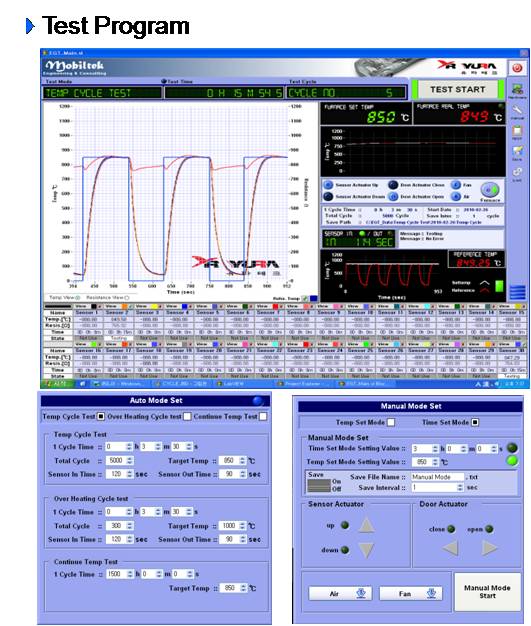Click the door actuator open right arrow
The height and width of the screenshot is (626, 531).
tap(489, 548)
